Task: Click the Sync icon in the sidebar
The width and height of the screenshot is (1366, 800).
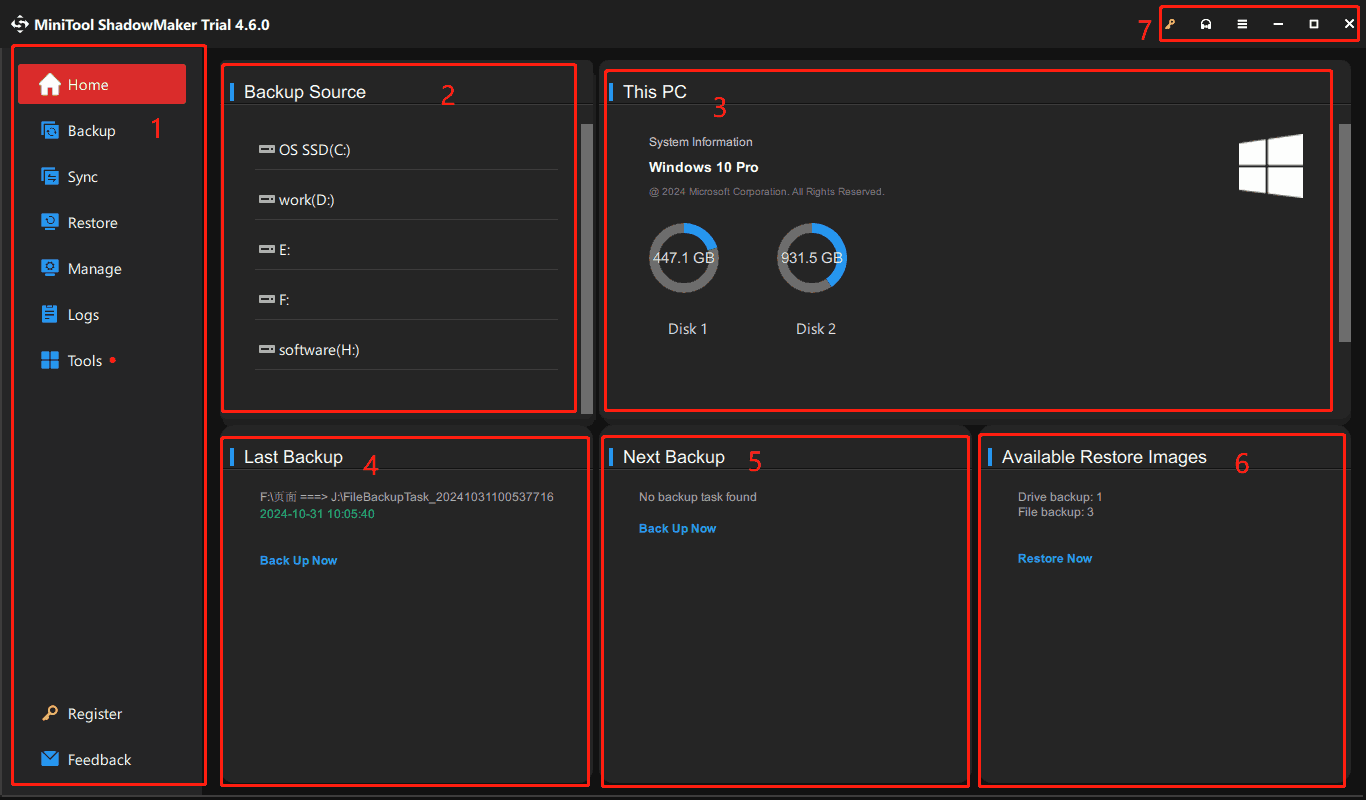Action: pos(50,176)
